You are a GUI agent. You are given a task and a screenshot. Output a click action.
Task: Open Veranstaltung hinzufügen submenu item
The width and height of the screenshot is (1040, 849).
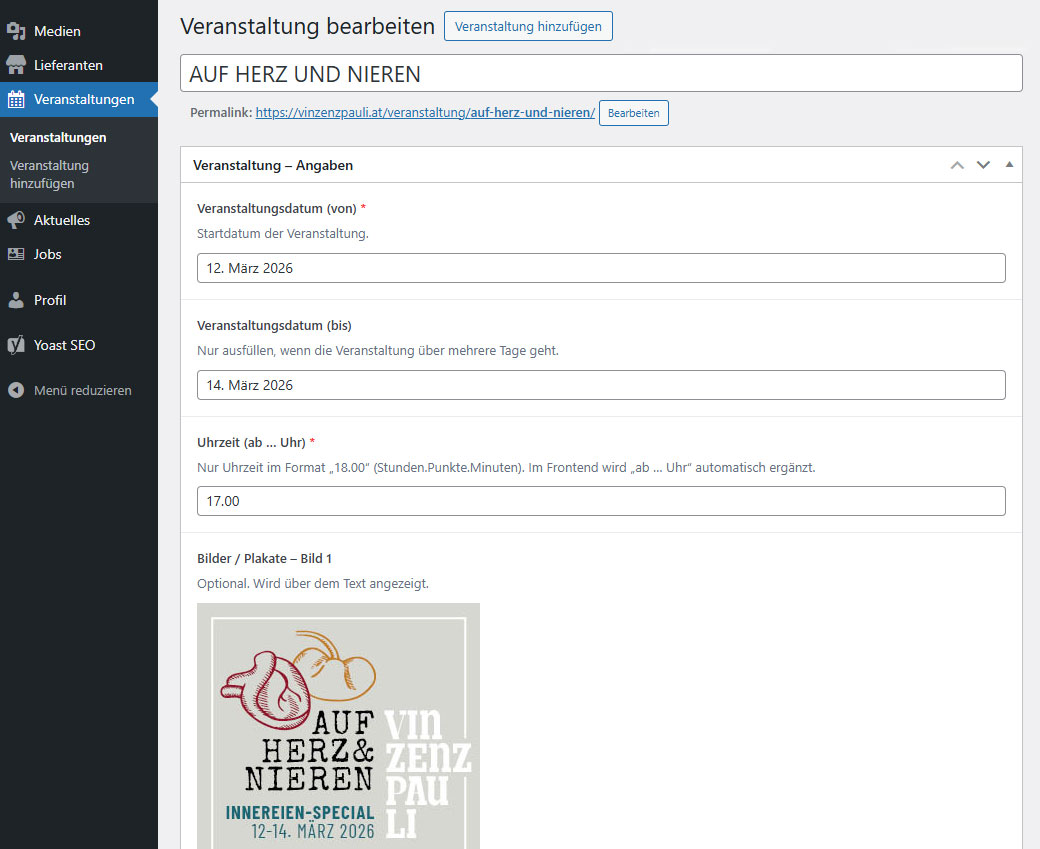pyautogui.click(x=49, y=174)
